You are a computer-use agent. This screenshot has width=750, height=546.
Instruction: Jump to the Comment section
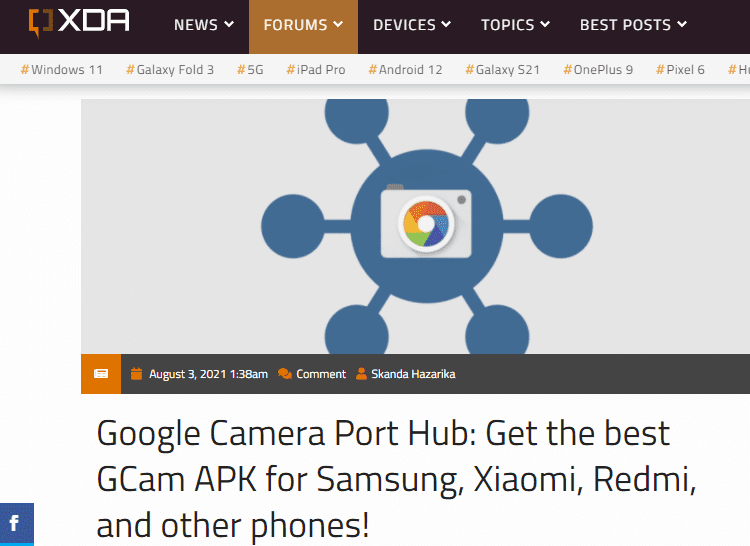pyautogui.click(x=321, y=374)
